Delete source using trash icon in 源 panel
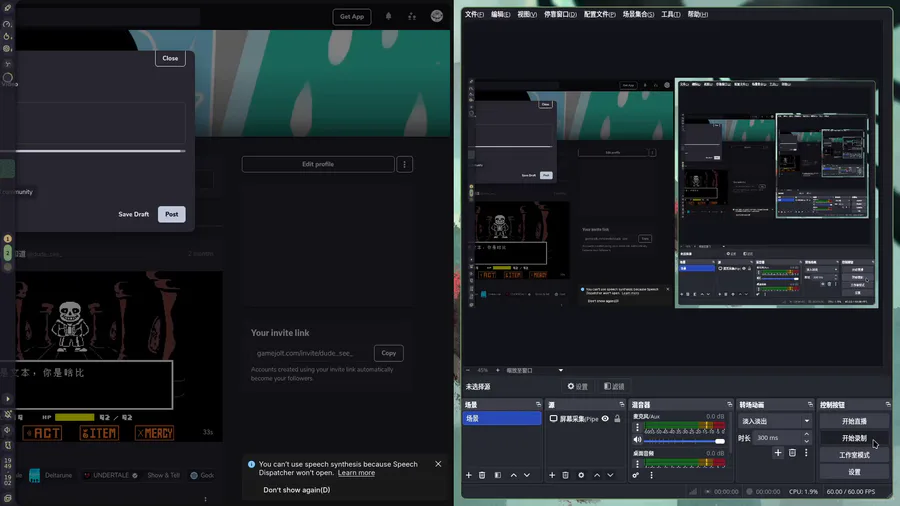 pos(565,475)
